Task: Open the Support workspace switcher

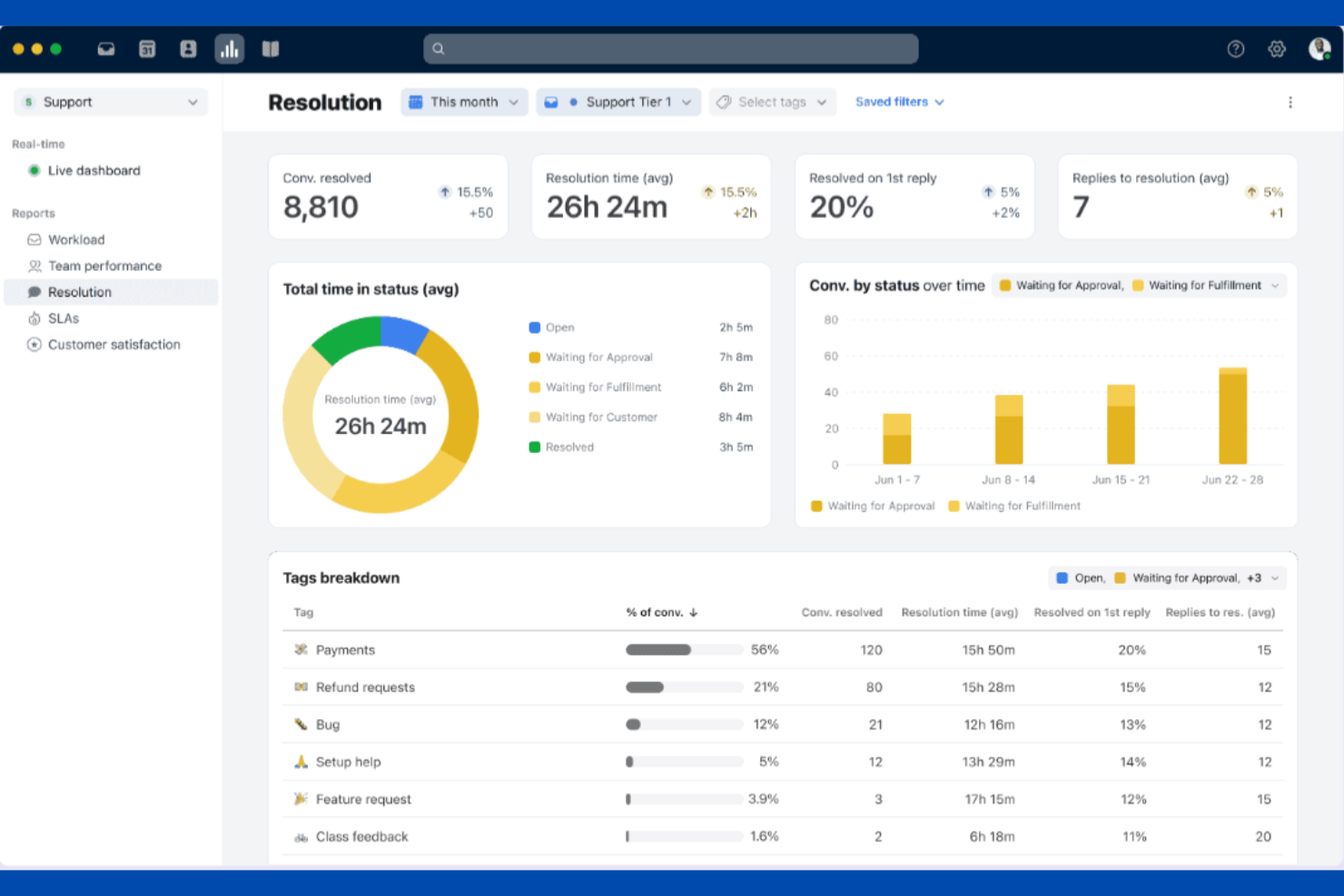Action: tap(110, 102)
